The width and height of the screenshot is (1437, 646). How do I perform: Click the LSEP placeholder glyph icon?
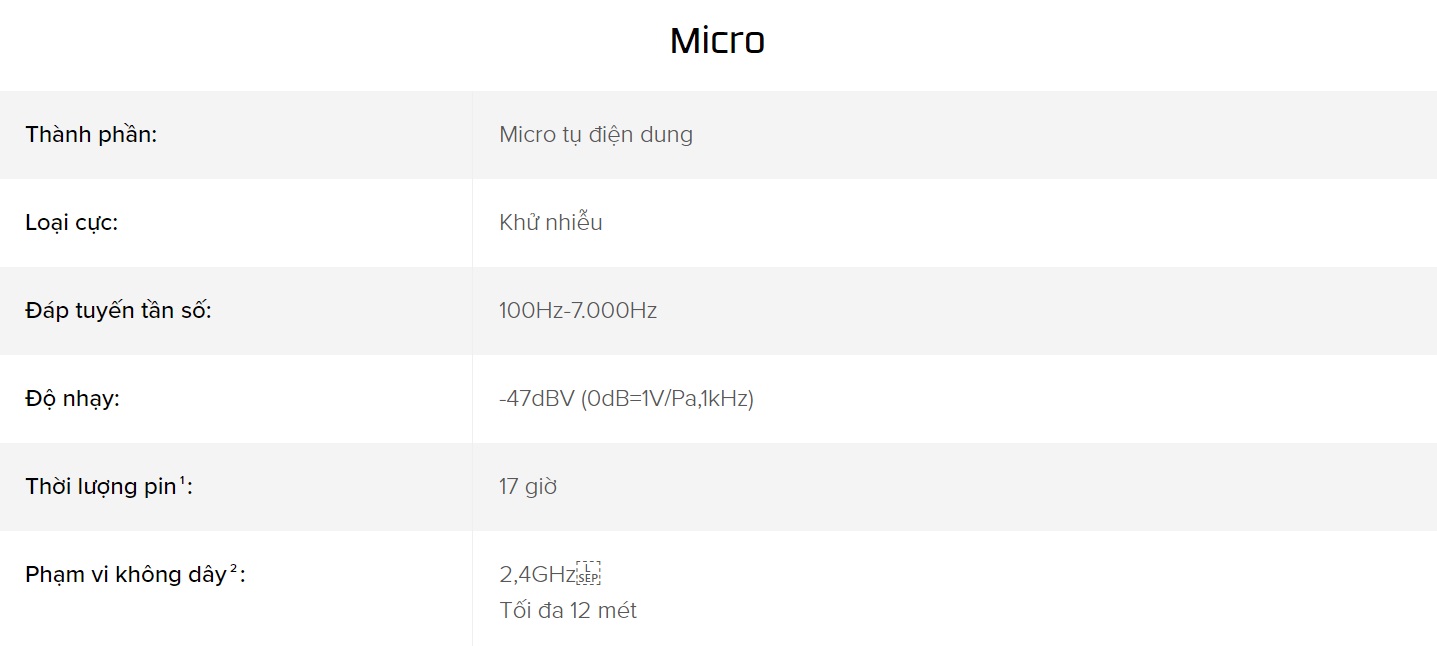tap(588, 573)
